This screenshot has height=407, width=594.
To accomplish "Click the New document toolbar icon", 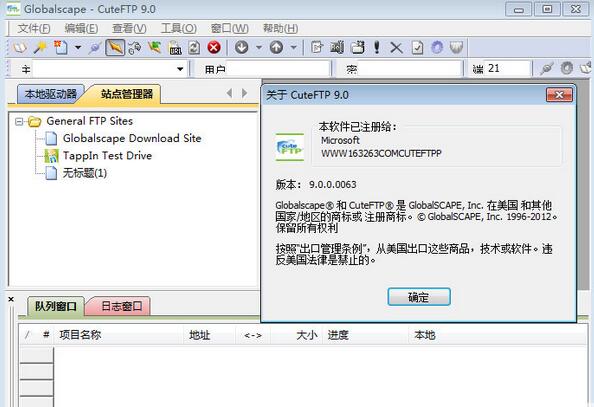I will [x=61, y=48].
